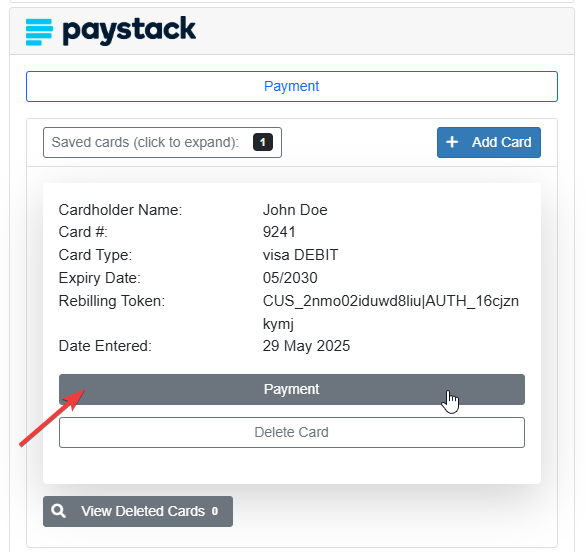Open View Deleted Cards

[138, 511]
